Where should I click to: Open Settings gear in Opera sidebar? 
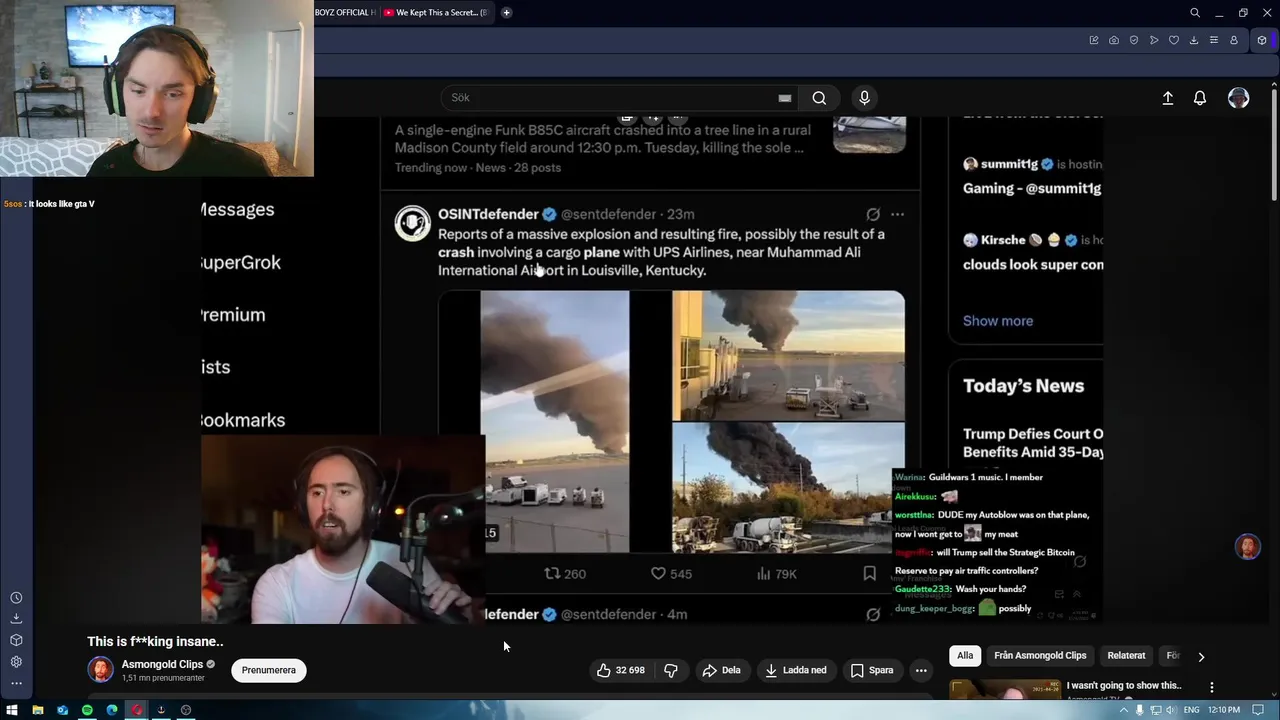tap(16, 662)
